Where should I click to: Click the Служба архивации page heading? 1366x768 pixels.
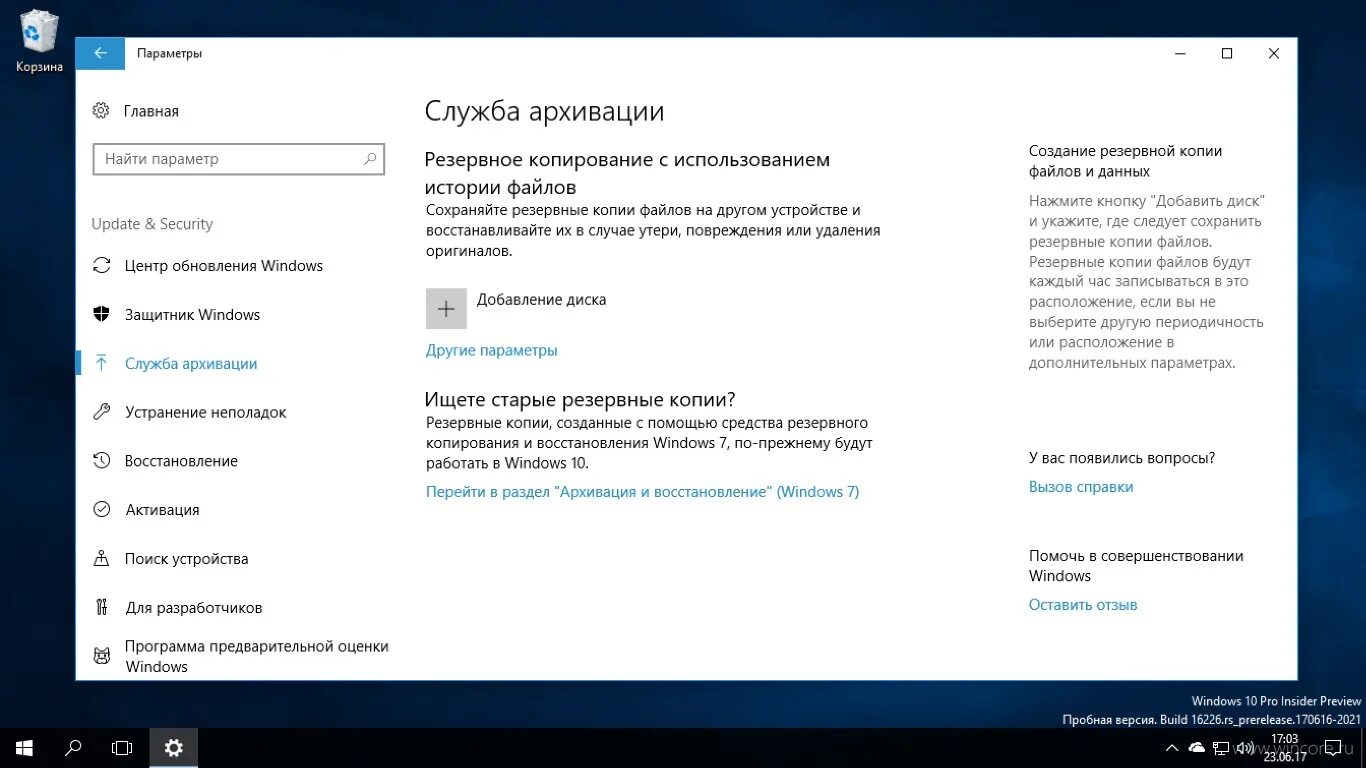pos(544,111)
